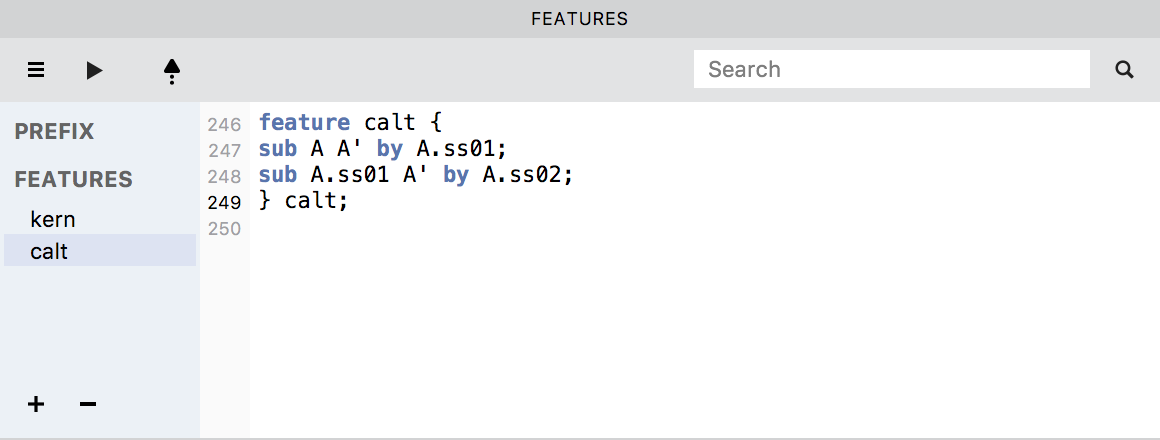Click the spade-shaped icon in the toolbar
Image resolution: width=1160 pixels, height=440 pixels.
click(x=172, y=70)
